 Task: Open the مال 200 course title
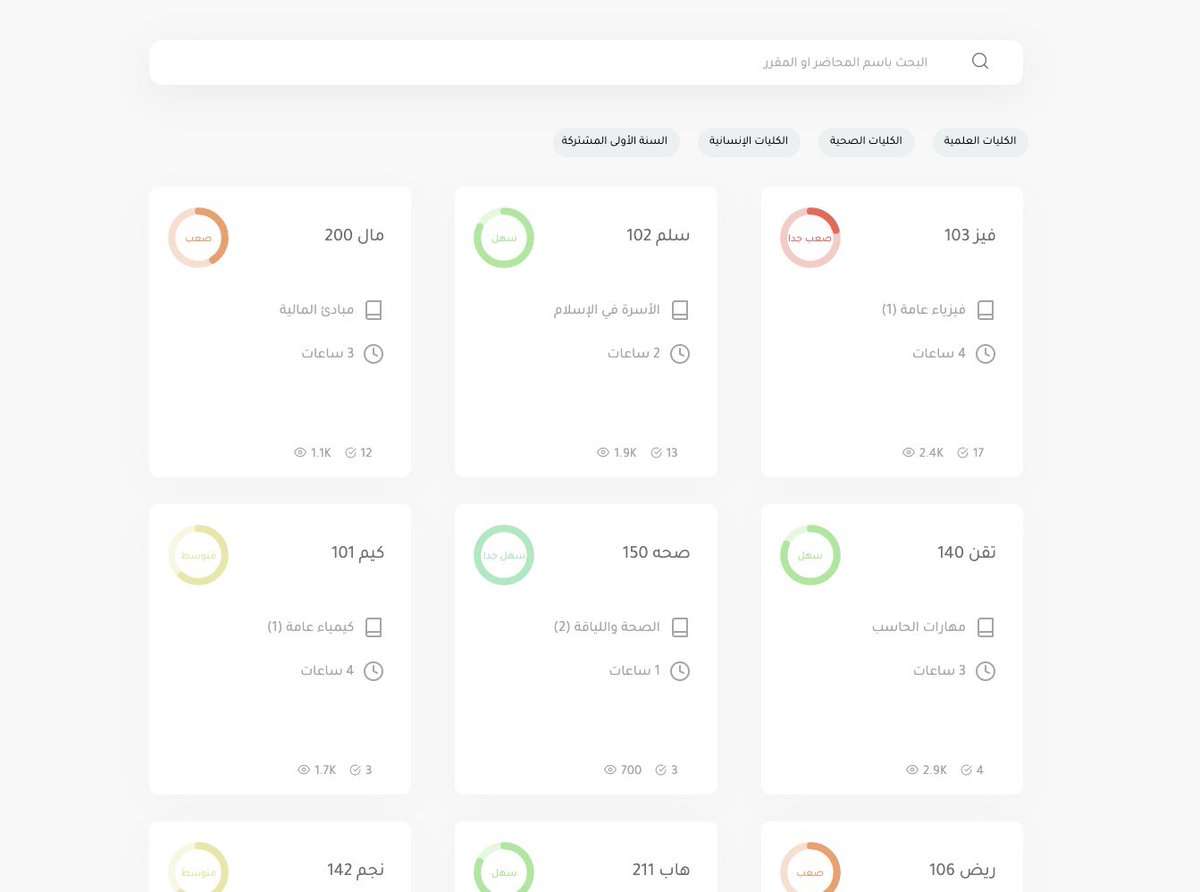point(354,235)
